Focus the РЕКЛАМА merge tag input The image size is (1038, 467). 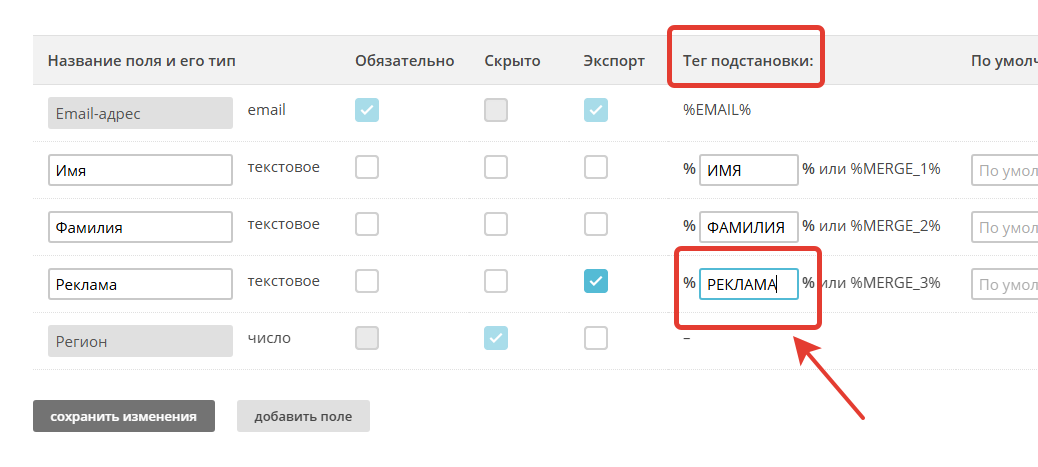pyautogui.click(x=748, y=284)
